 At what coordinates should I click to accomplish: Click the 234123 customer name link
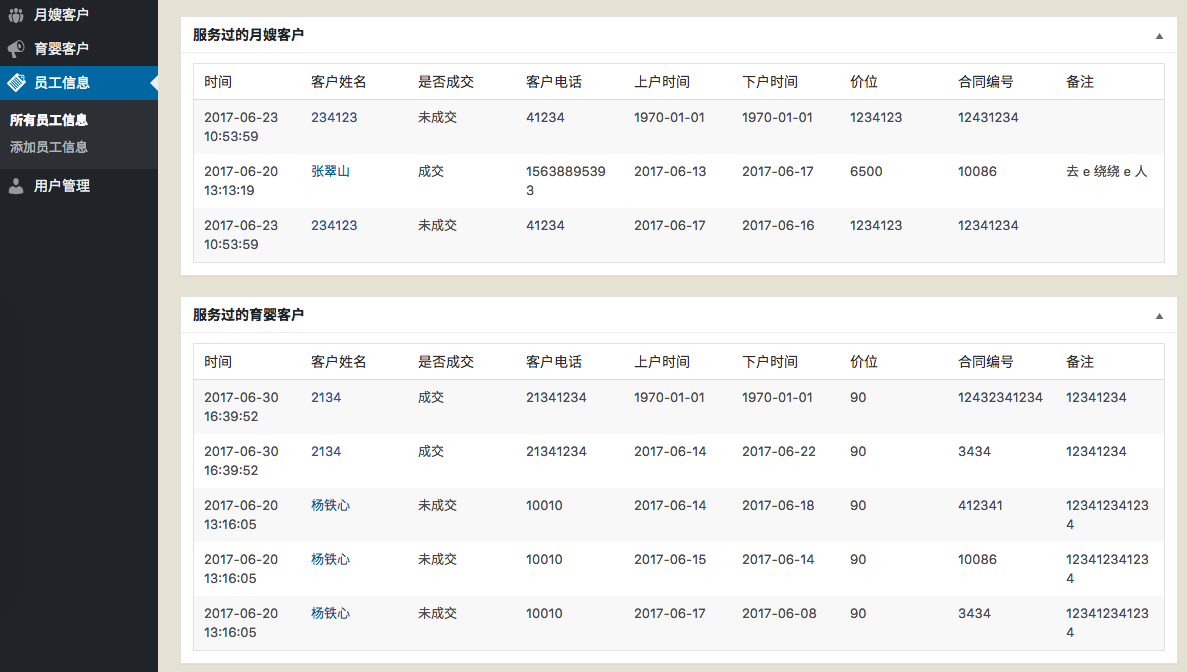(x=333, y=117)
